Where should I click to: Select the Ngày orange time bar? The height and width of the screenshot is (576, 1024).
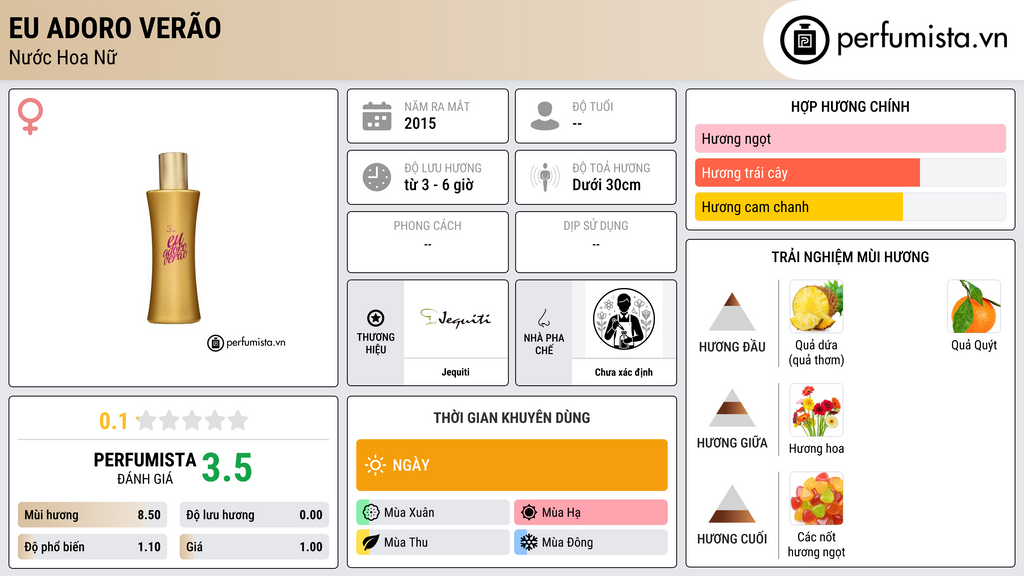coord(512,465)
